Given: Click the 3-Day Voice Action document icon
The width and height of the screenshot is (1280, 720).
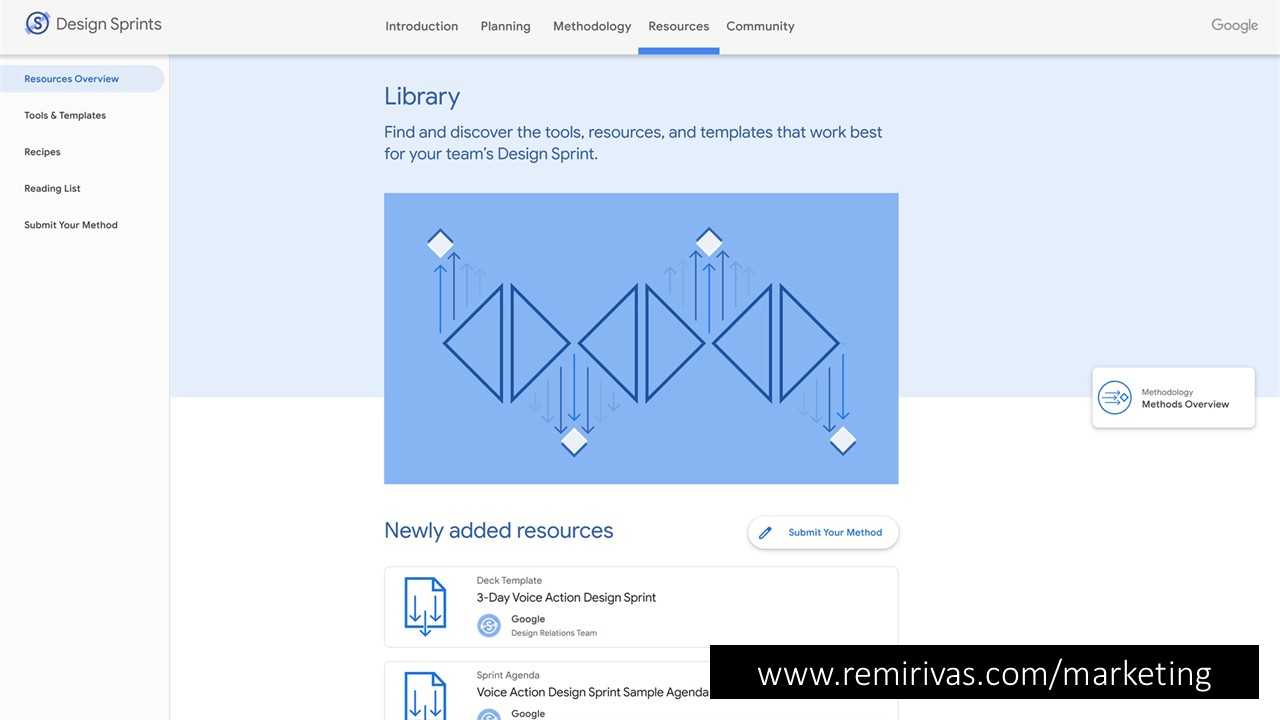Looking at the screenshot, I should (425, 606).
